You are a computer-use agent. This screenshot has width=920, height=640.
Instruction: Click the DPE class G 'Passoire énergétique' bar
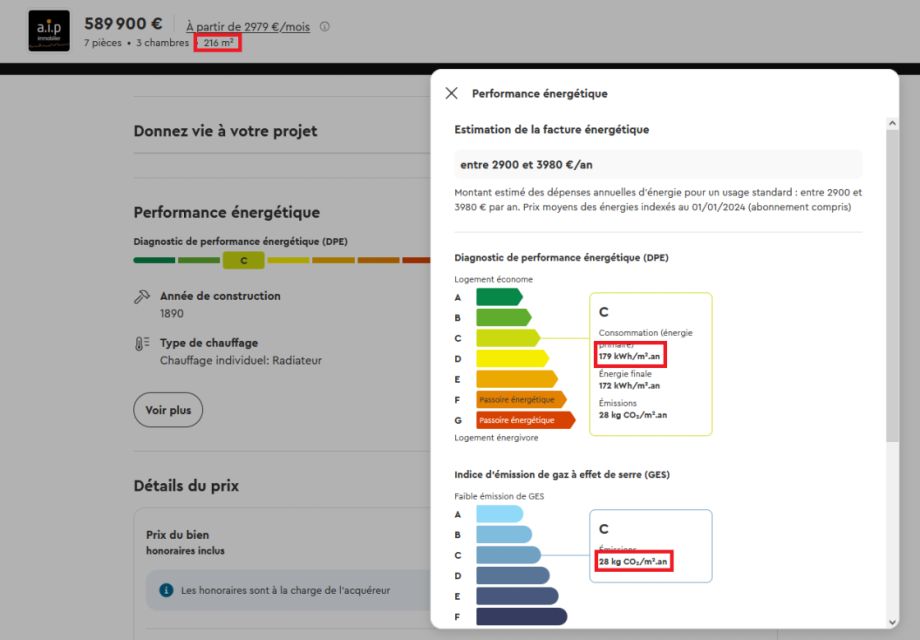(525, 421)
